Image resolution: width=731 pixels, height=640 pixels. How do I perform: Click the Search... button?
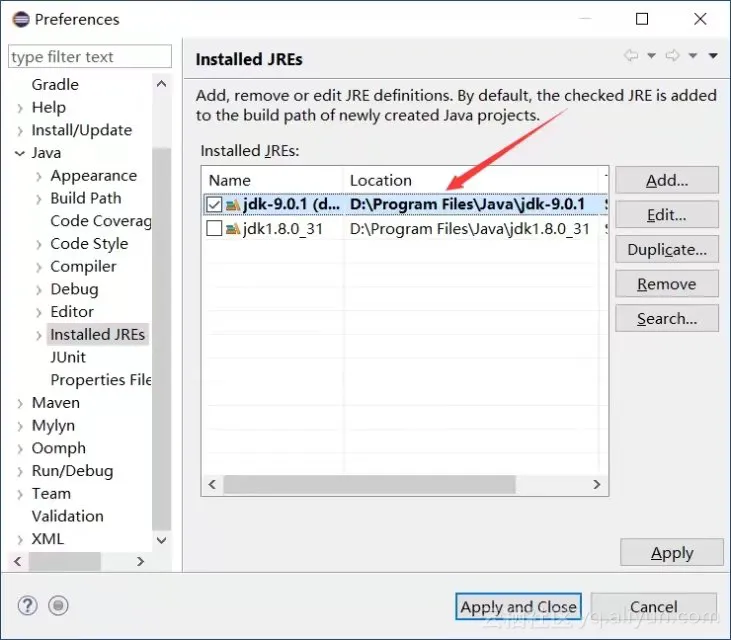(x=667, y=318)
